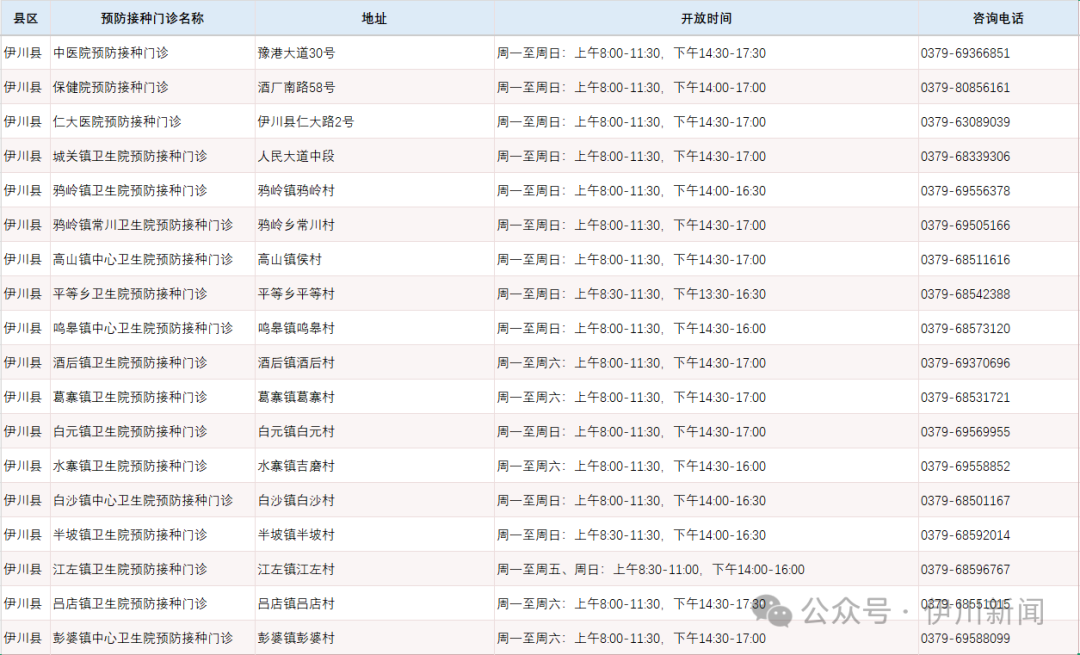Select opening hours for 平等乡卫生院 row
This screenshot has height=655, width=1080.
632,294
